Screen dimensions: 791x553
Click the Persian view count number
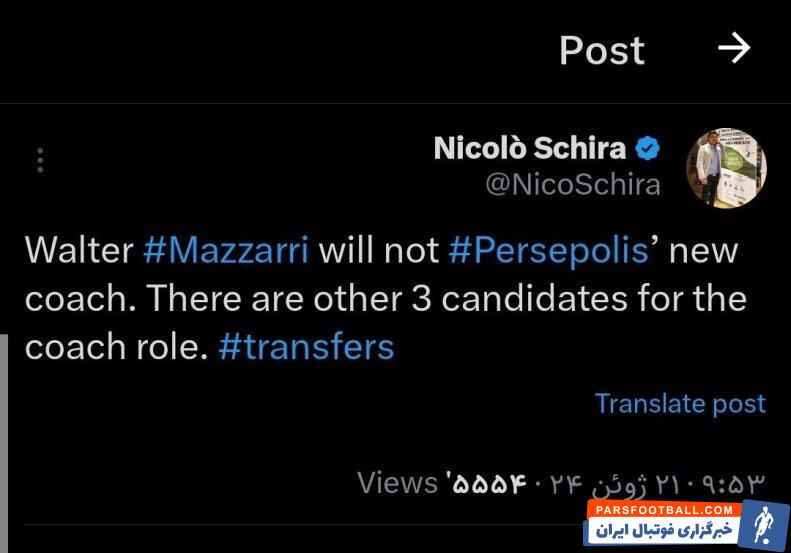488,484
